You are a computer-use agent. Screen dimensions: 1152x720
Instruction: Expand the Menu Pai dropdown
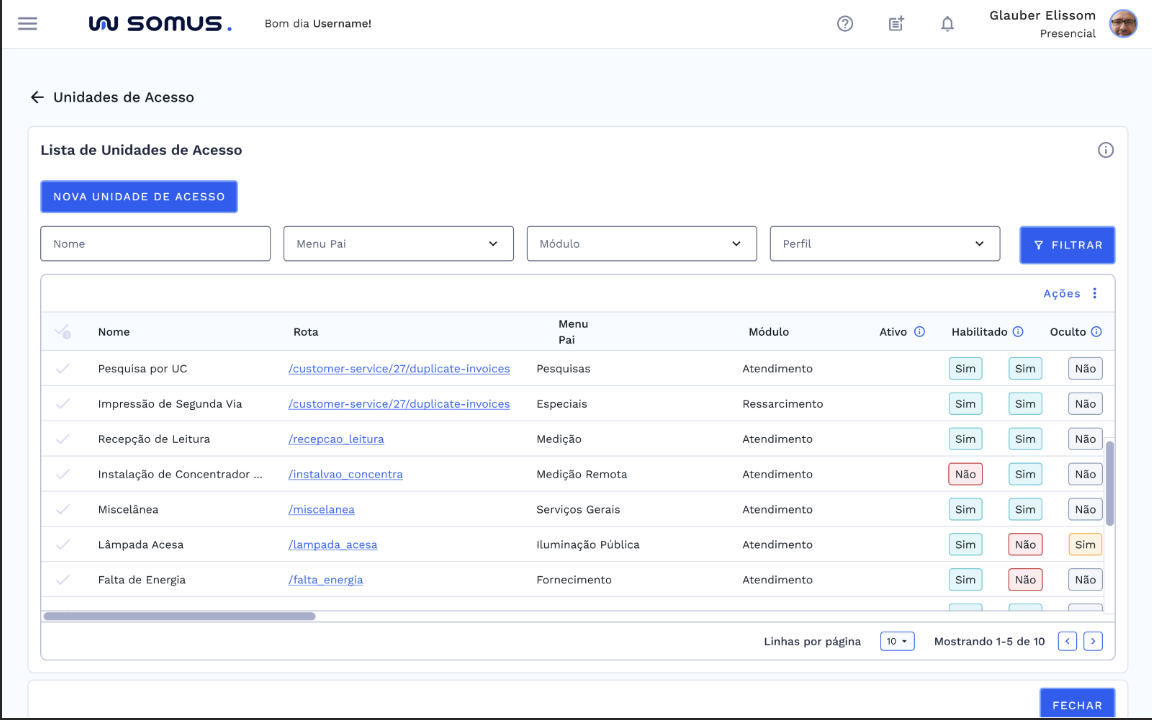[398, 244]
